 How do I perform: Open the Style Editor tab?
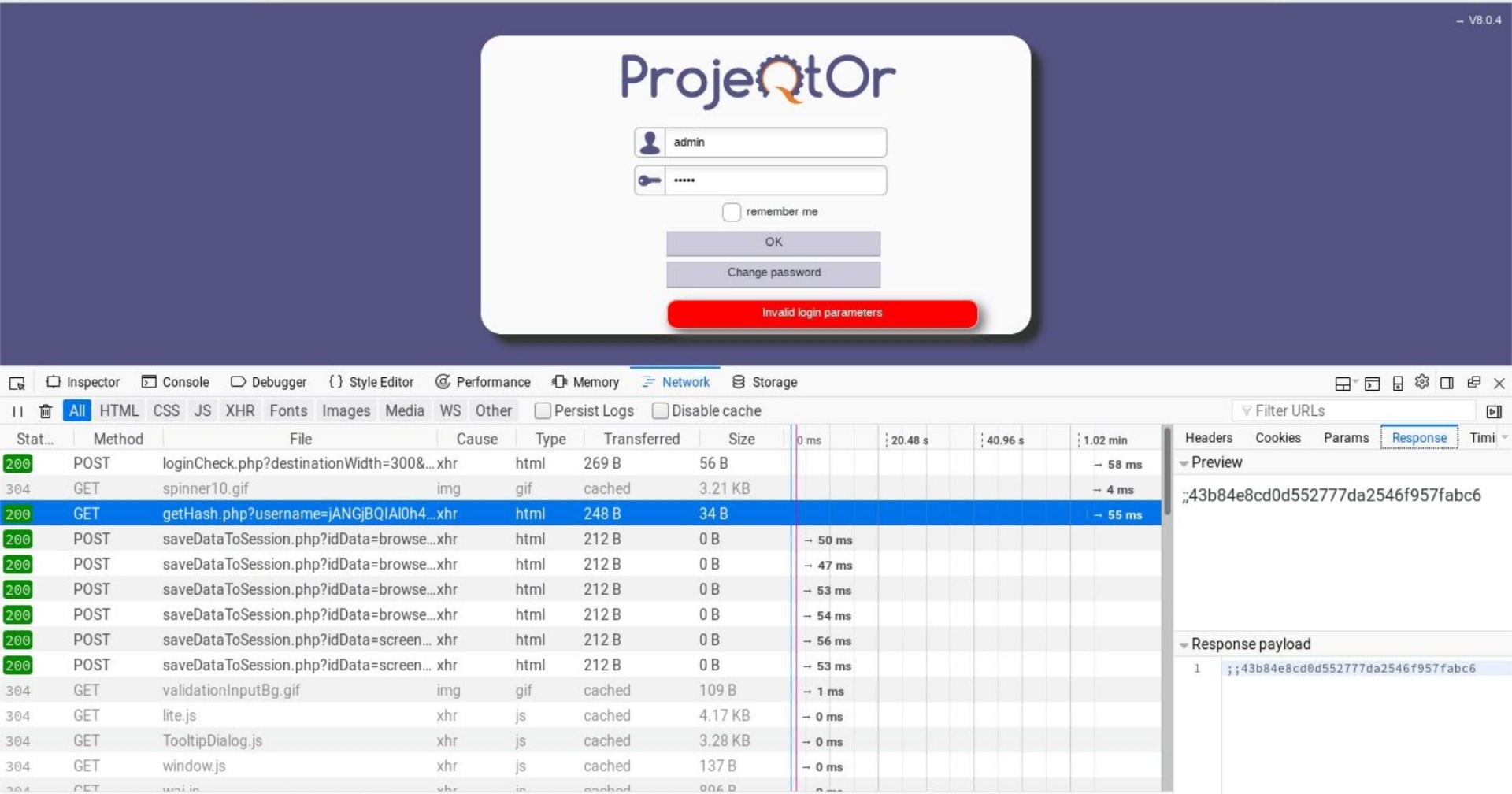pyautogui.click(x=371, y=382)
